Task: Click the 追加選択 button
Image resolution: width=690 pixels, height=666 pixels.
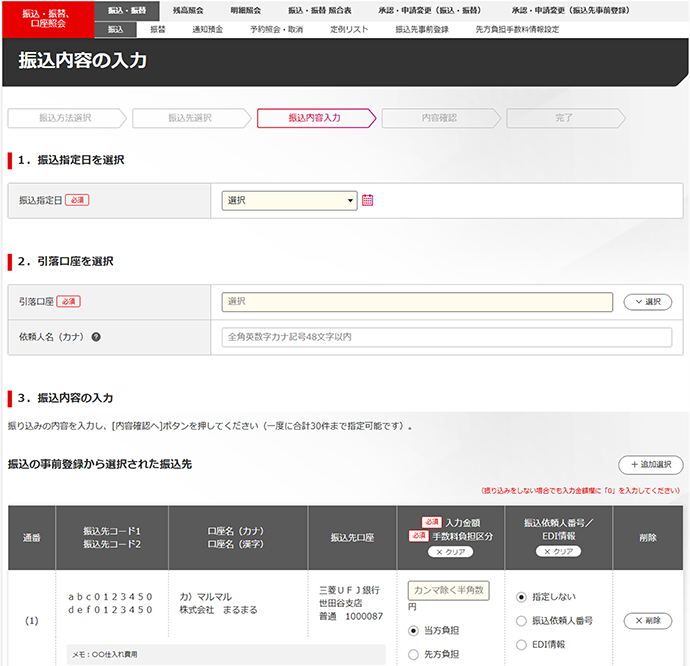Action: point(650,465)
